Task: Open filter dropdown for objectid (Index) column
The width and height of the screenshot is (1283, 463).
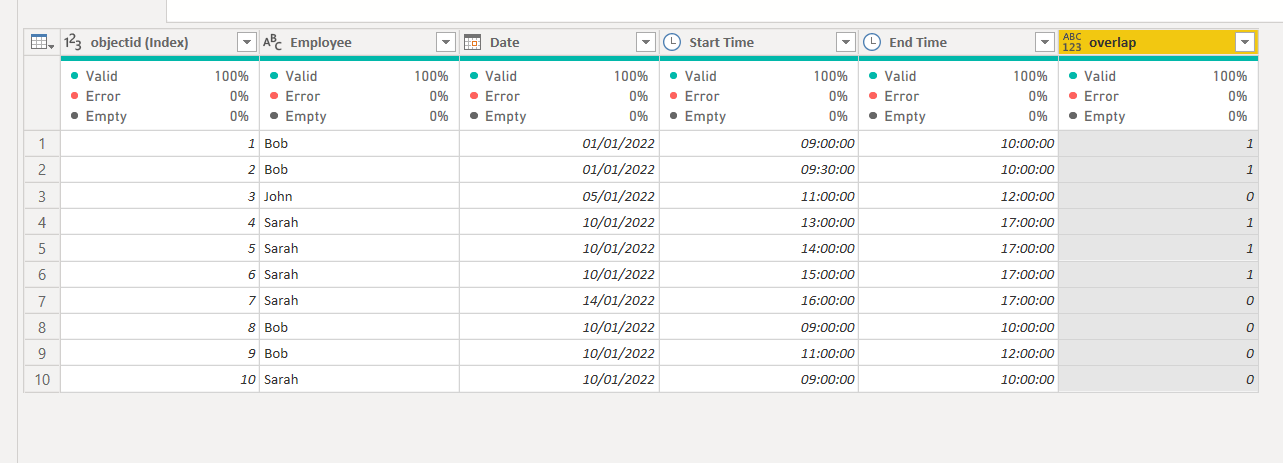Action: [246, 42]
